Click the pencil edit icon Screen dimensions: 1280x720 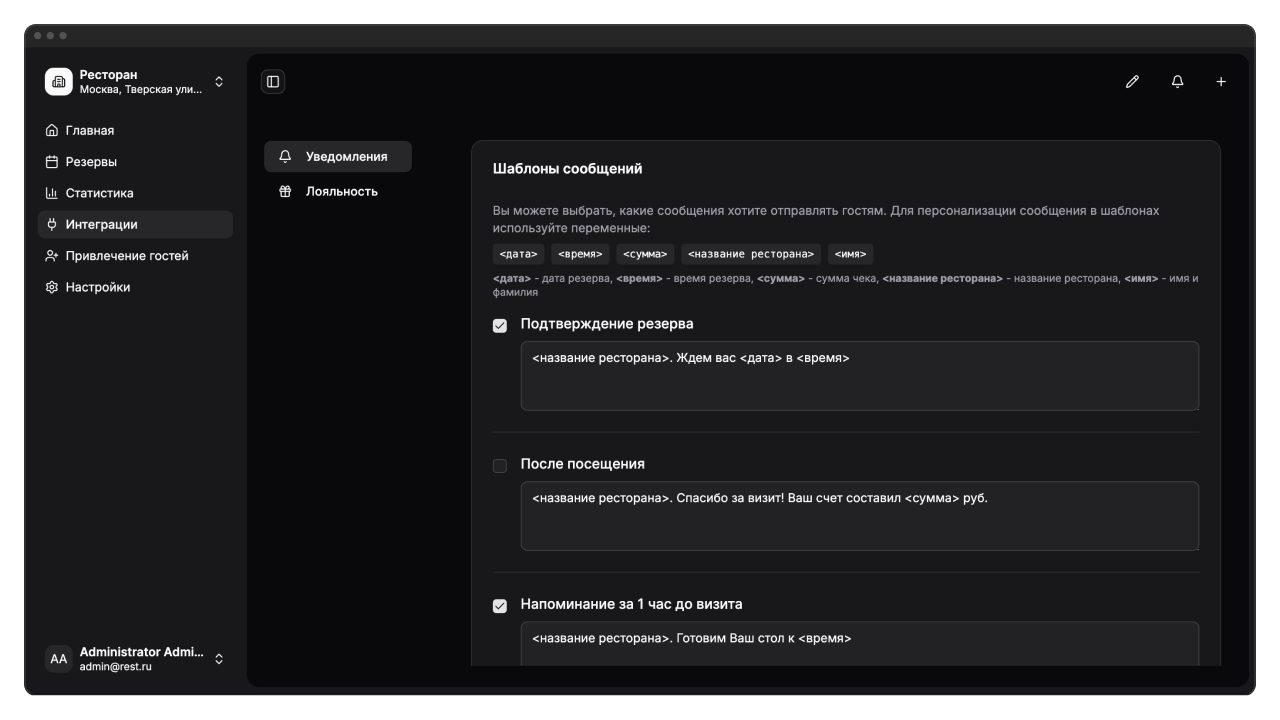[1132, 82]
